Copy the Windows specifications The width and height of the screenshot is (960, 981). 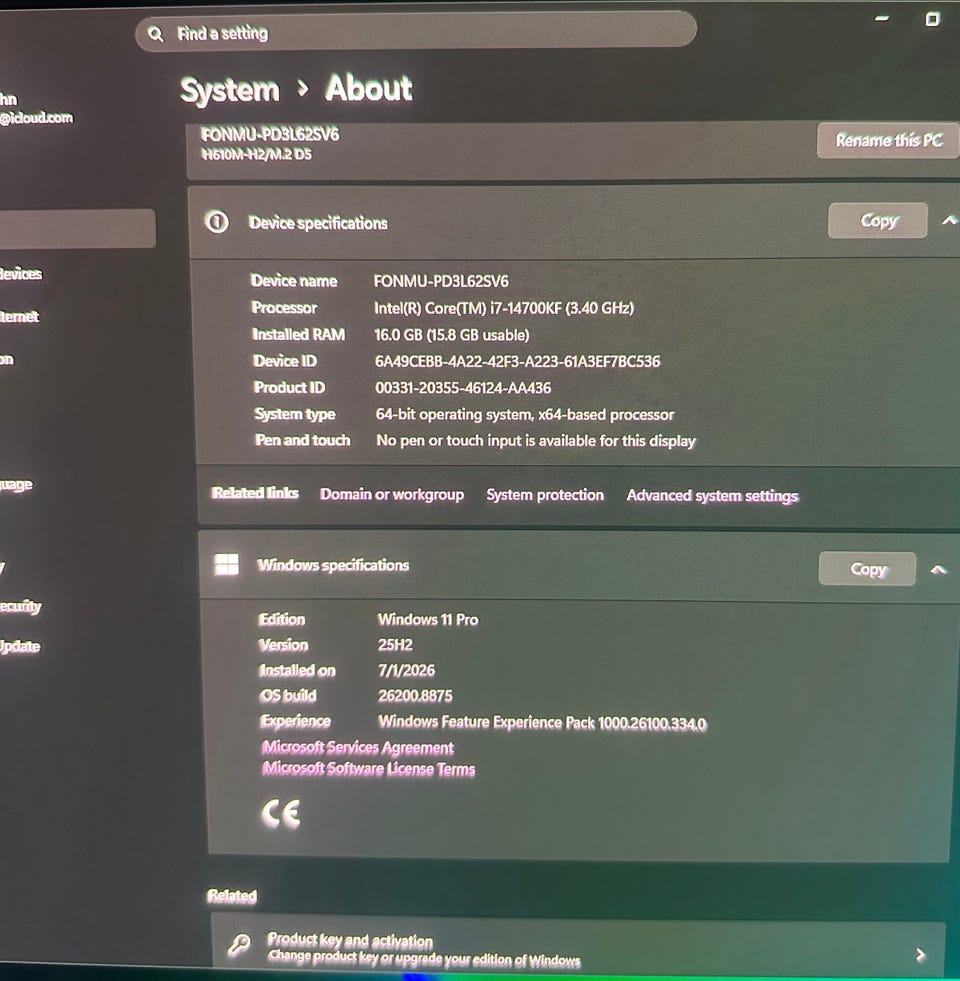pos(867,569)
